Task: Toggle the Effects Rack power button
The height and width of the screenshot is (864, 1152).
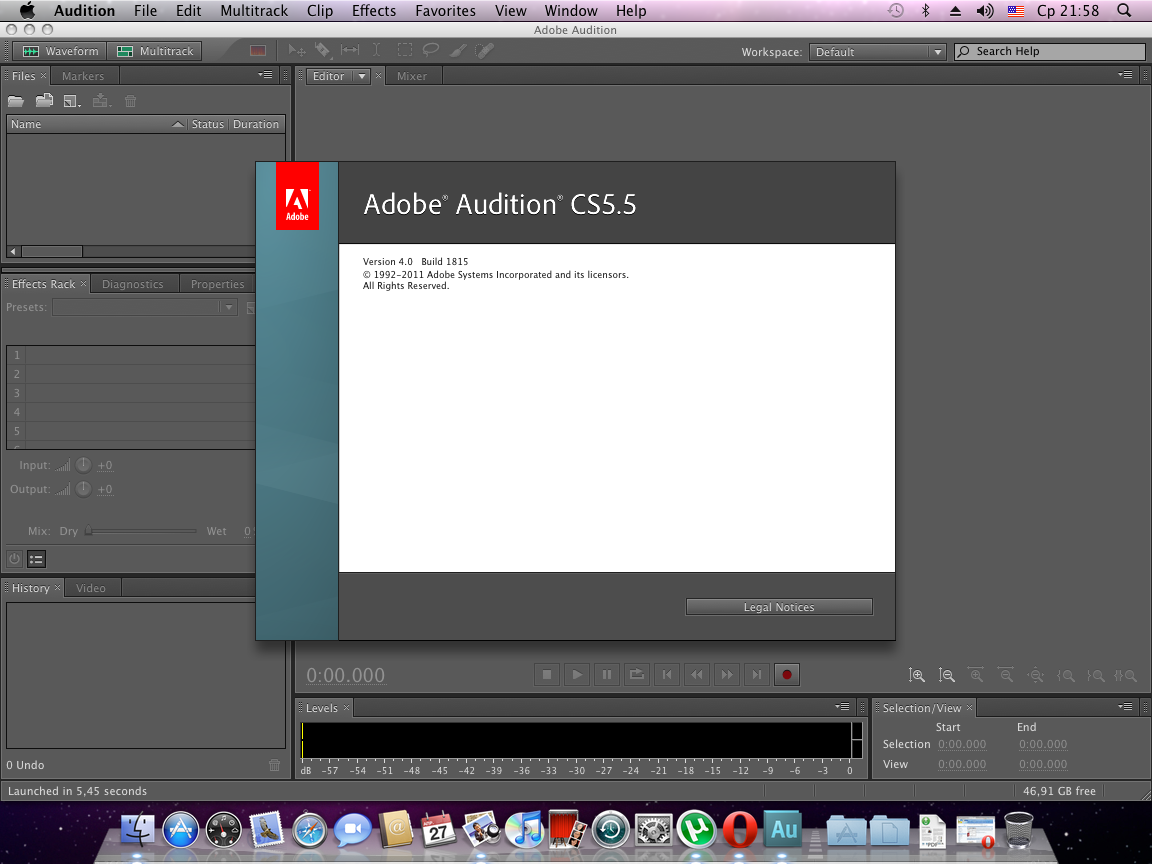Action: pyautogui.click(x=15, y=560)
